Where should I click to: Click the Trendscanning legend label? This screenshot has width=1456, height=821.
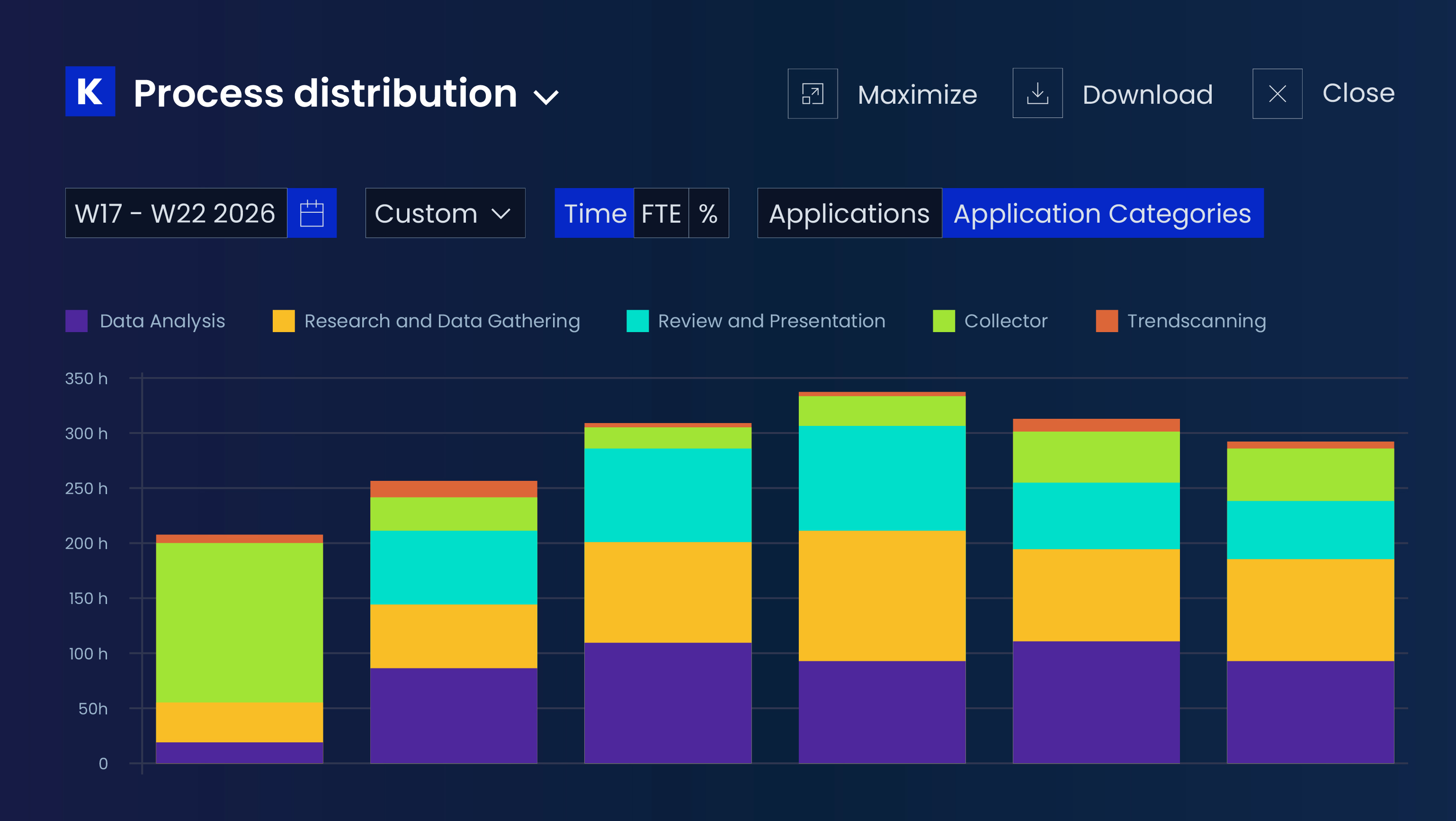[1197, 321]
